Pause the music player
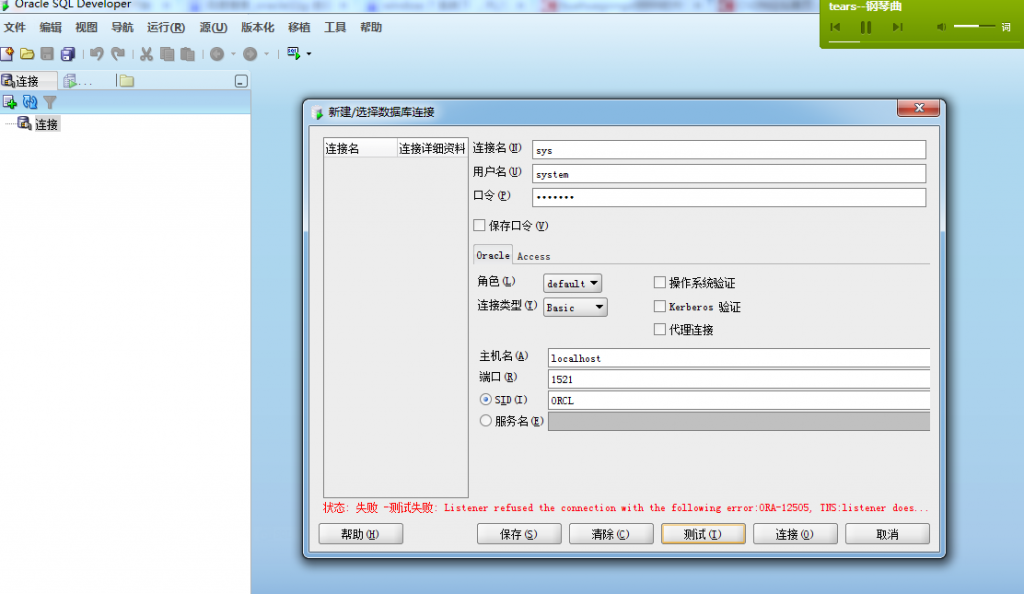The image size is (1024, 594). pos(866,27)
